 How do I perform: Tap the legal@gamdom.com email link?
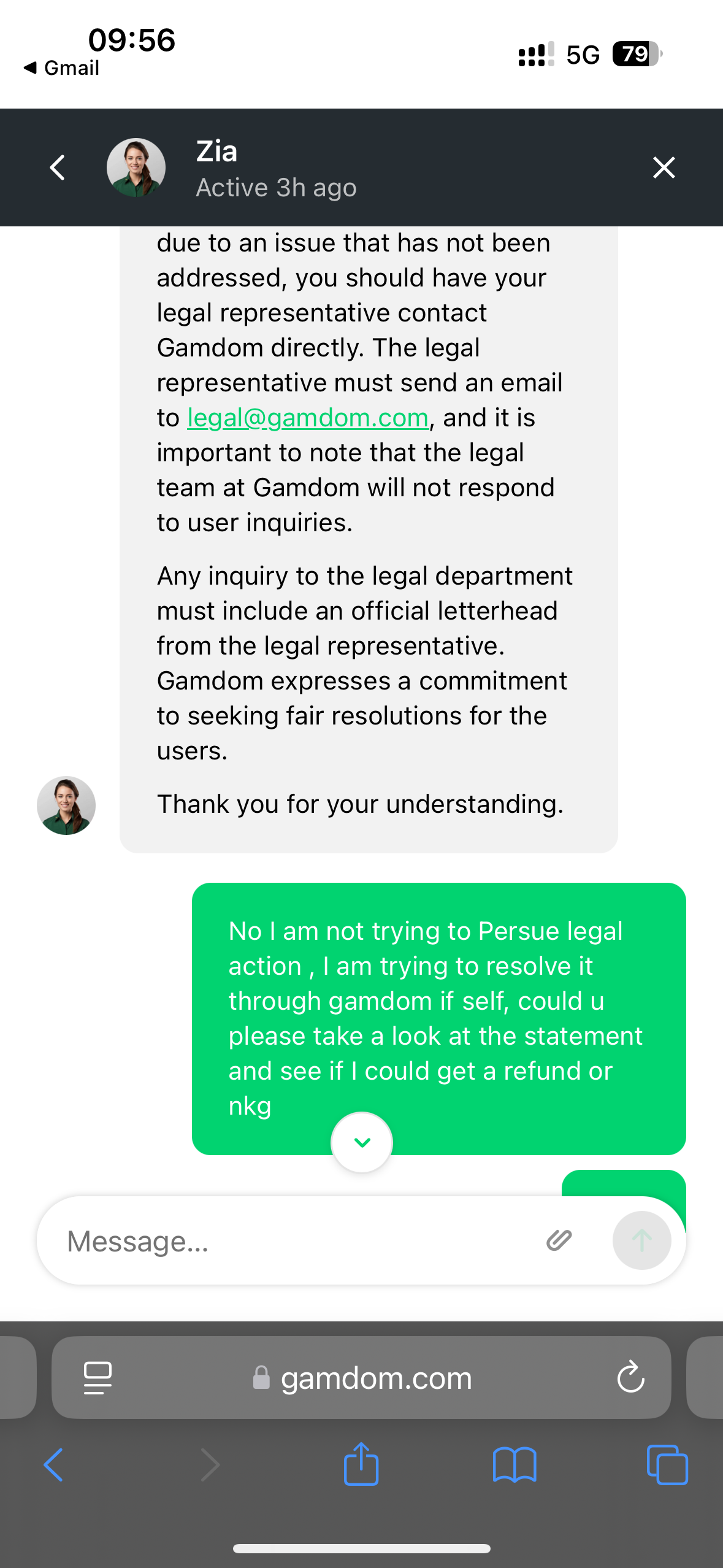pyautogui.click(x=307, y=418)
